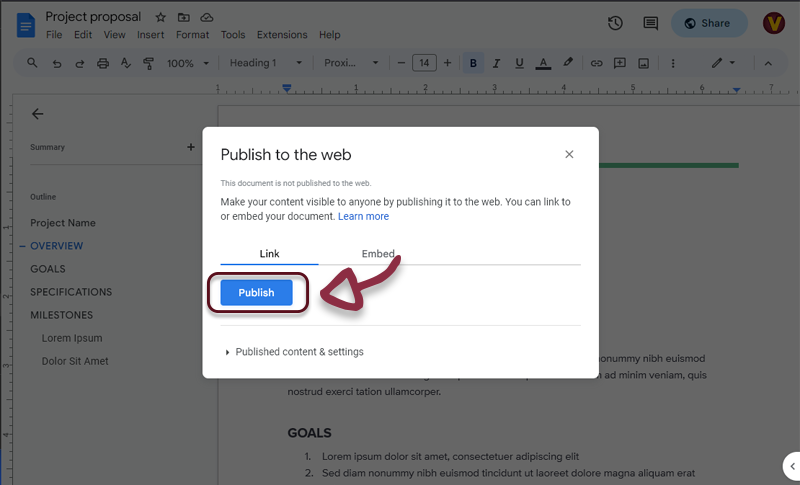Close the Publish to the web dialog
The height and width of the screenshot is (485, 800).
pyautogui.click(x=569, y=154)
